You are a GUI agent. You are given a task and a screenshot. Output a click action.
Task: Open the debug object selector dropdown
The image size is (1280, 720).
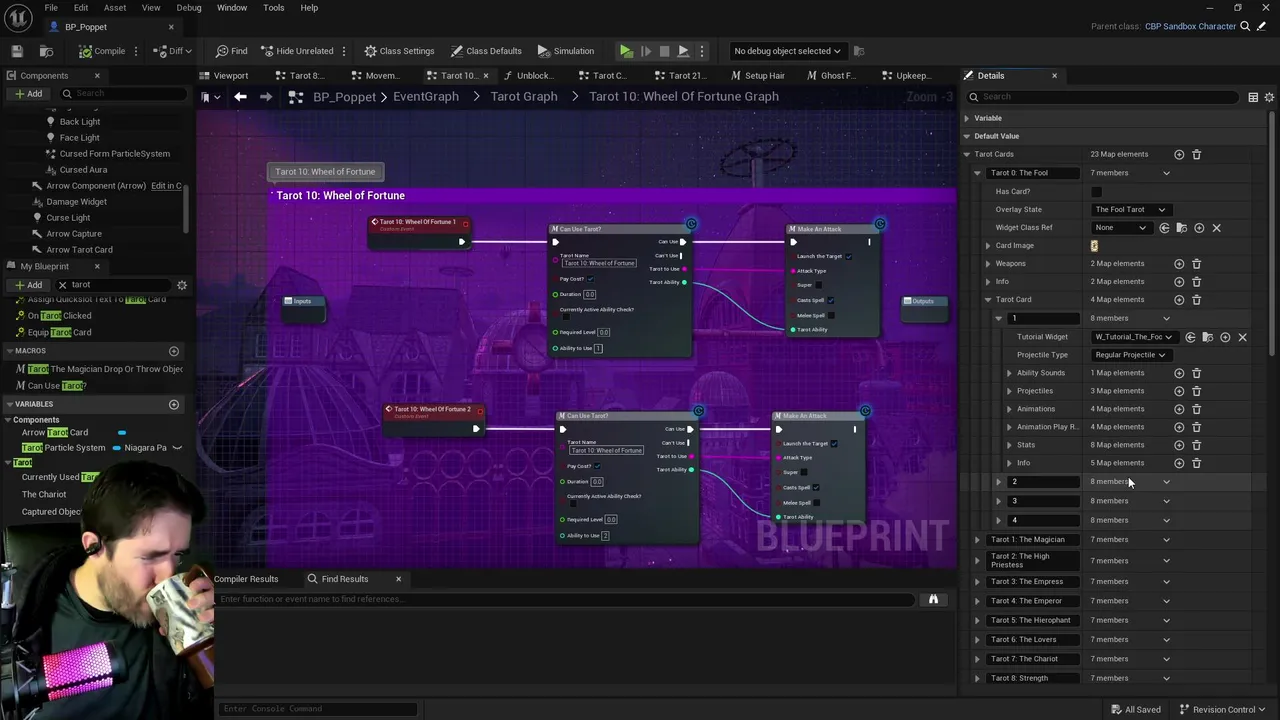787,51
